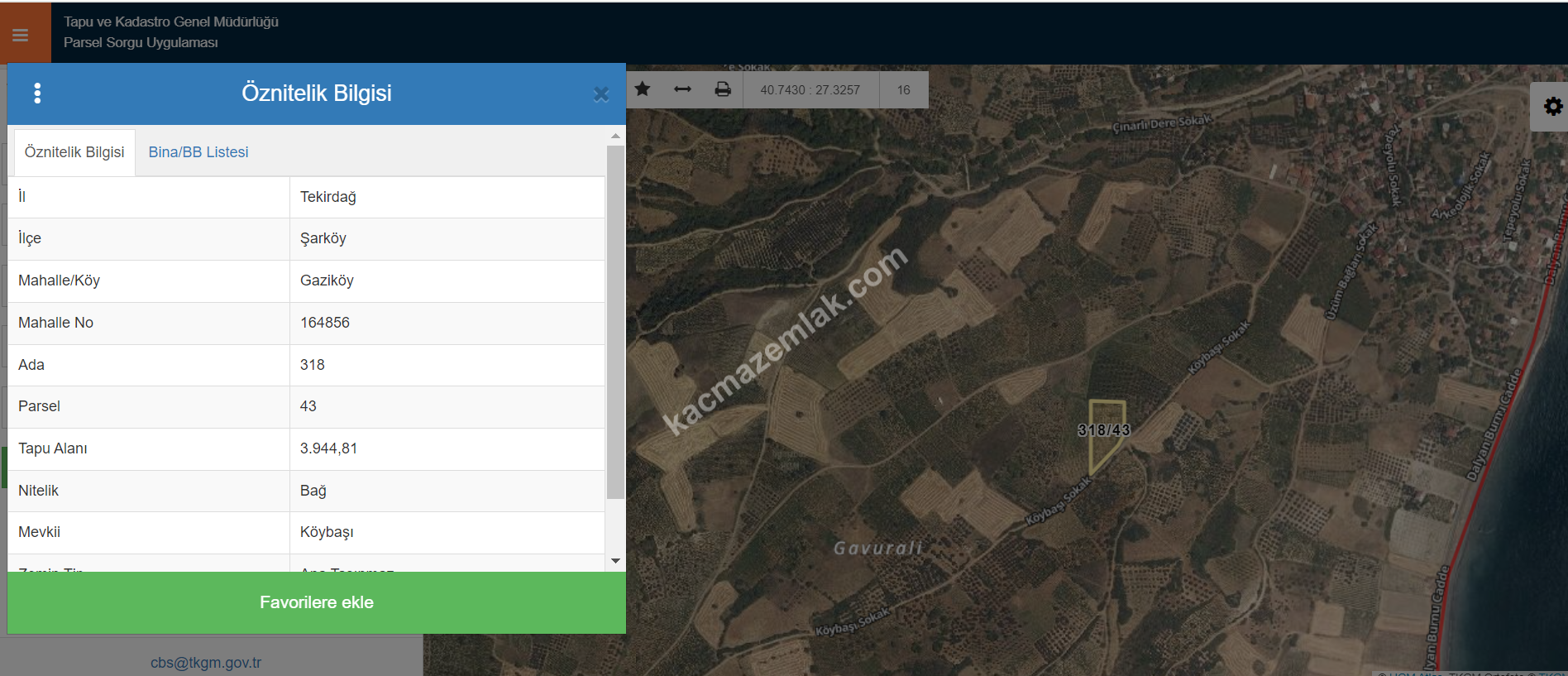Click the coordinates display 40.7430 : 27.3257
1568x676 pixels.
[x=810, y=90]
